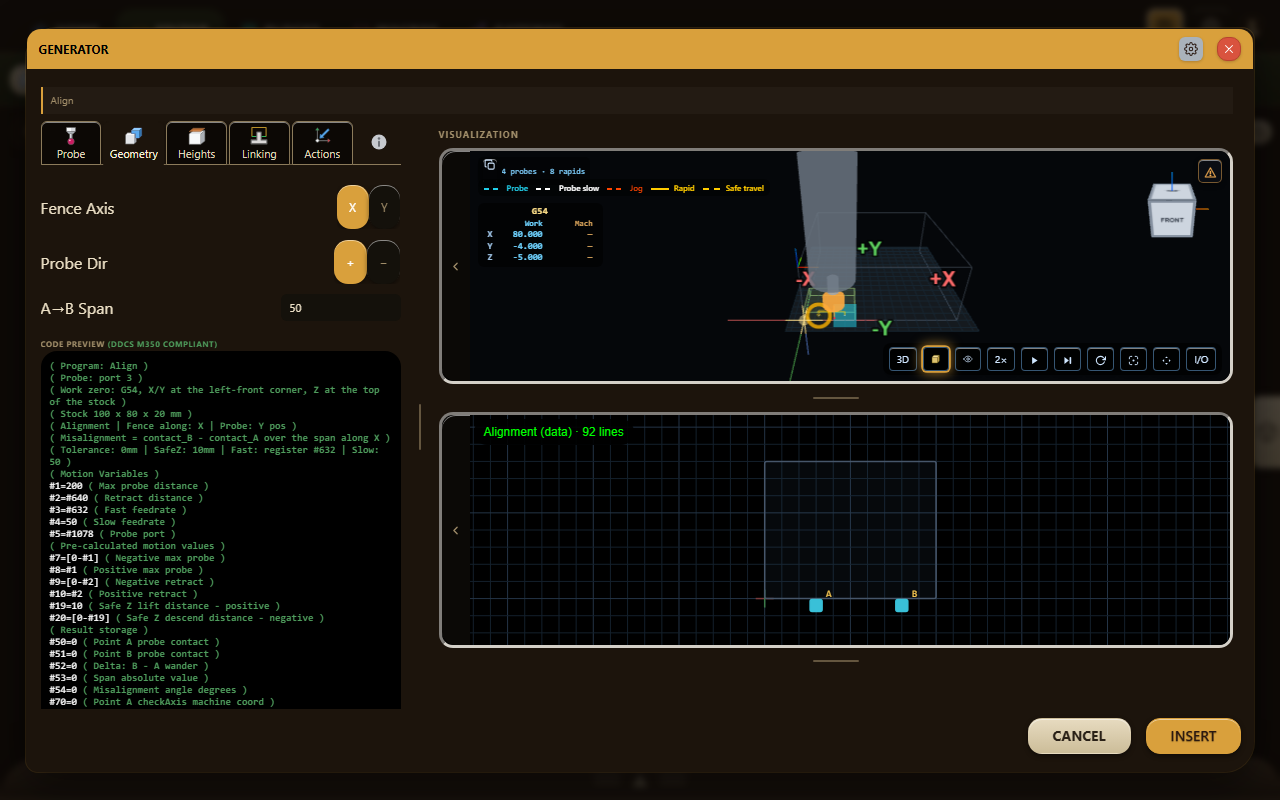Collapse the visualization panel left chevron

point(456,266)
